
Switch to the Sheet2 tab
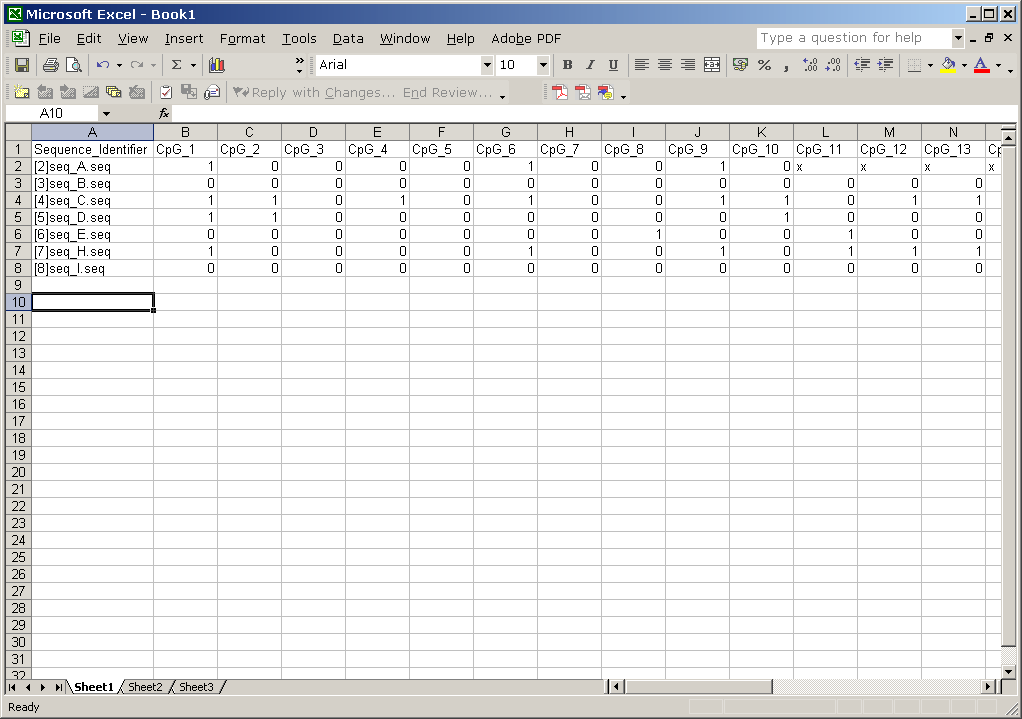click(x=145, y=687)
